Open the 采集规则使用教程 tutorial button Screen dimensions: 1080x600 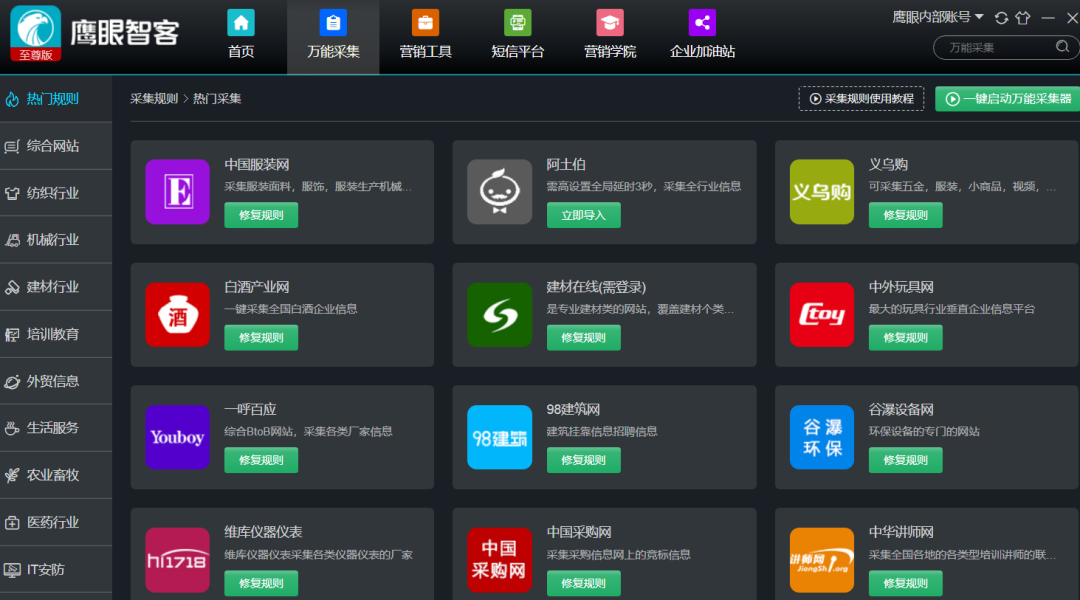click(861, 99)
